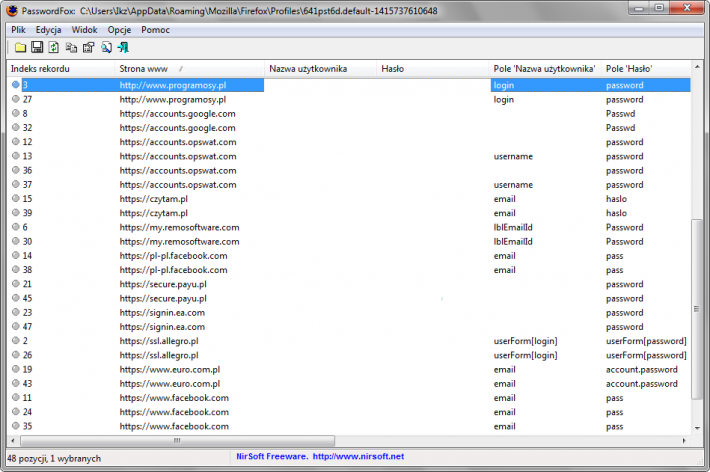Select www.facebook.com URL in record 24
710x472 pixels.
coord(174,412)
